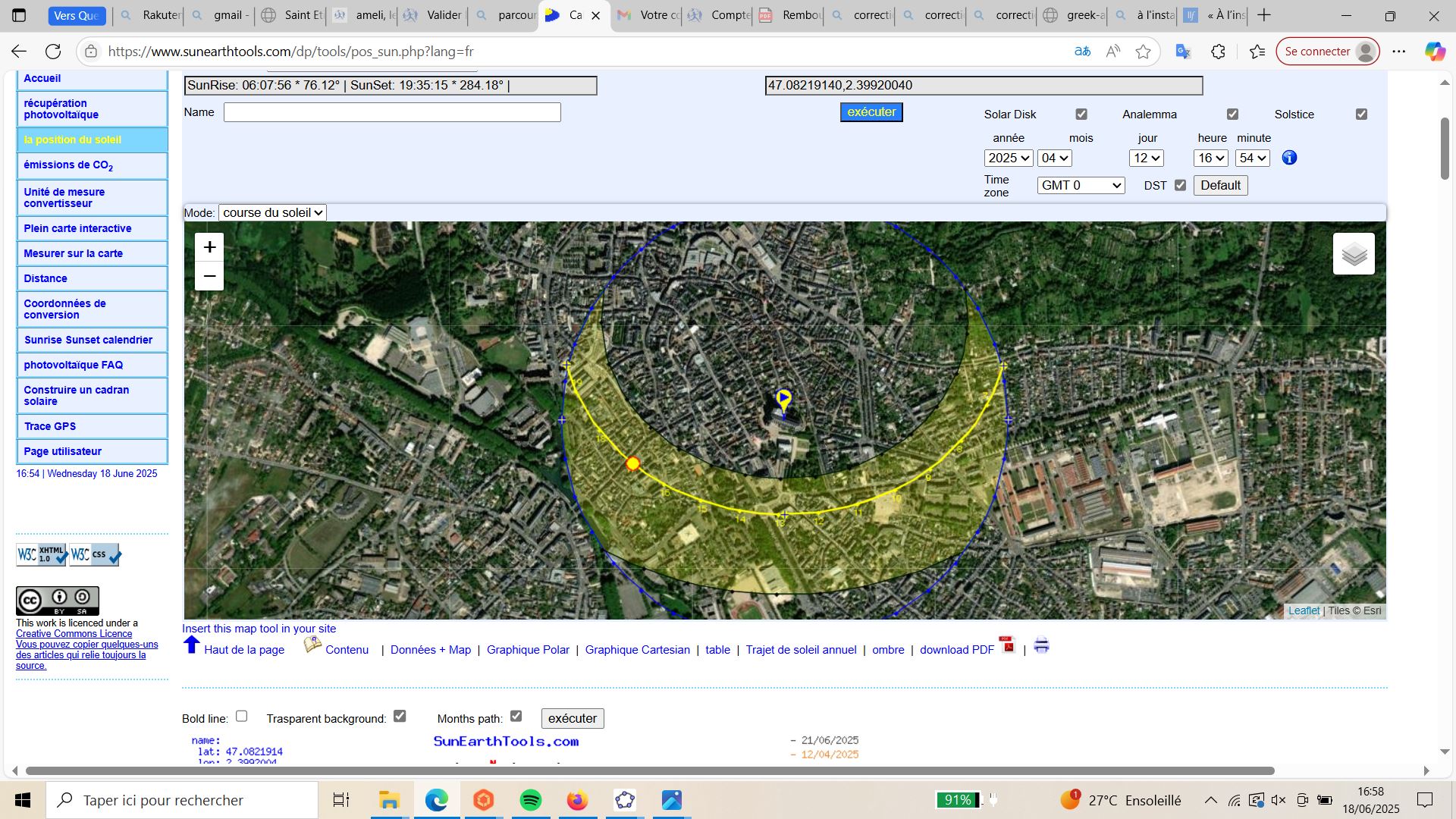Open the Graphique Polar link

point(528,650)
